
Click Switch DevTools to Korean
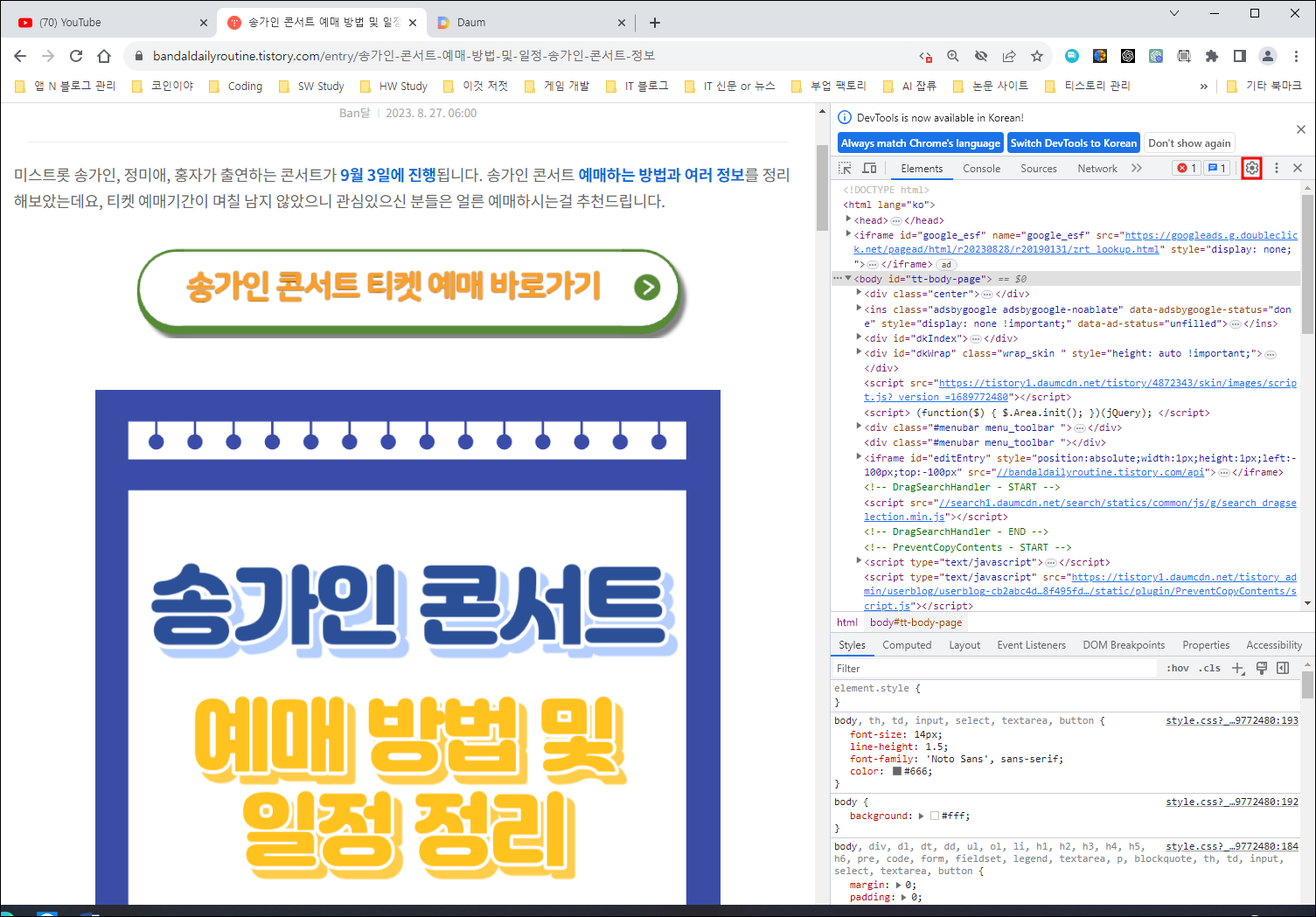coord(1074,143)
